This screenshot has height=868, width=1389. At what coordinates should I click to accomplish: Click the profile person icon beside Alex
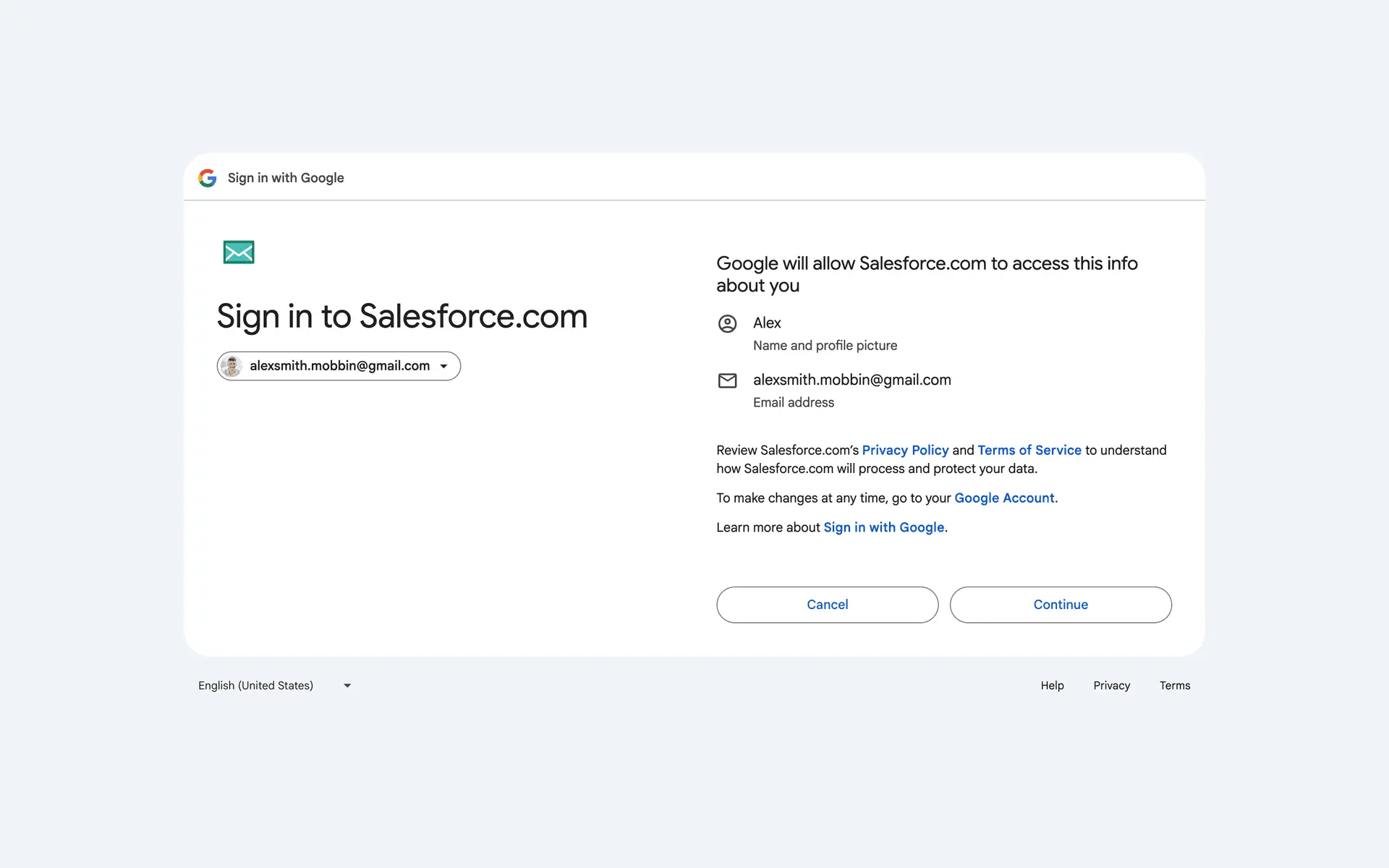tap(727, 323)
